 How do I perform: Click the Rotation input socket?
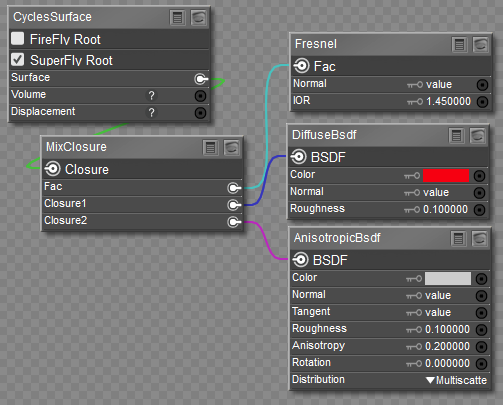[x=481, y=364]
